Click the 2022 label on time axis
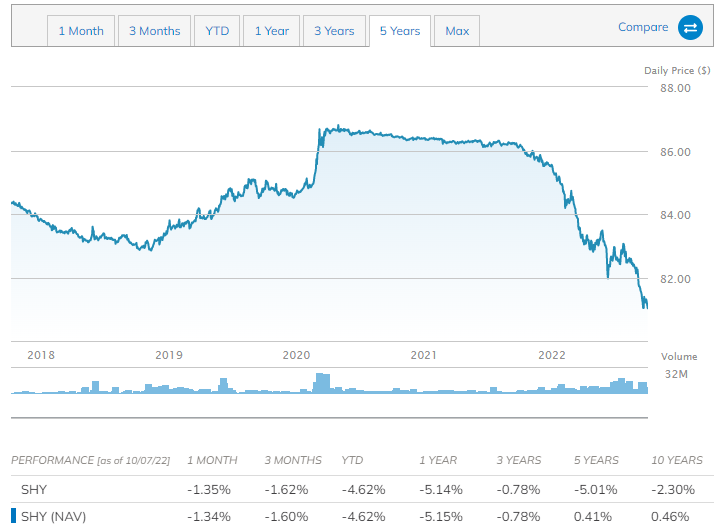This screenshot has width=721, height=529. (x=552, y=355)
